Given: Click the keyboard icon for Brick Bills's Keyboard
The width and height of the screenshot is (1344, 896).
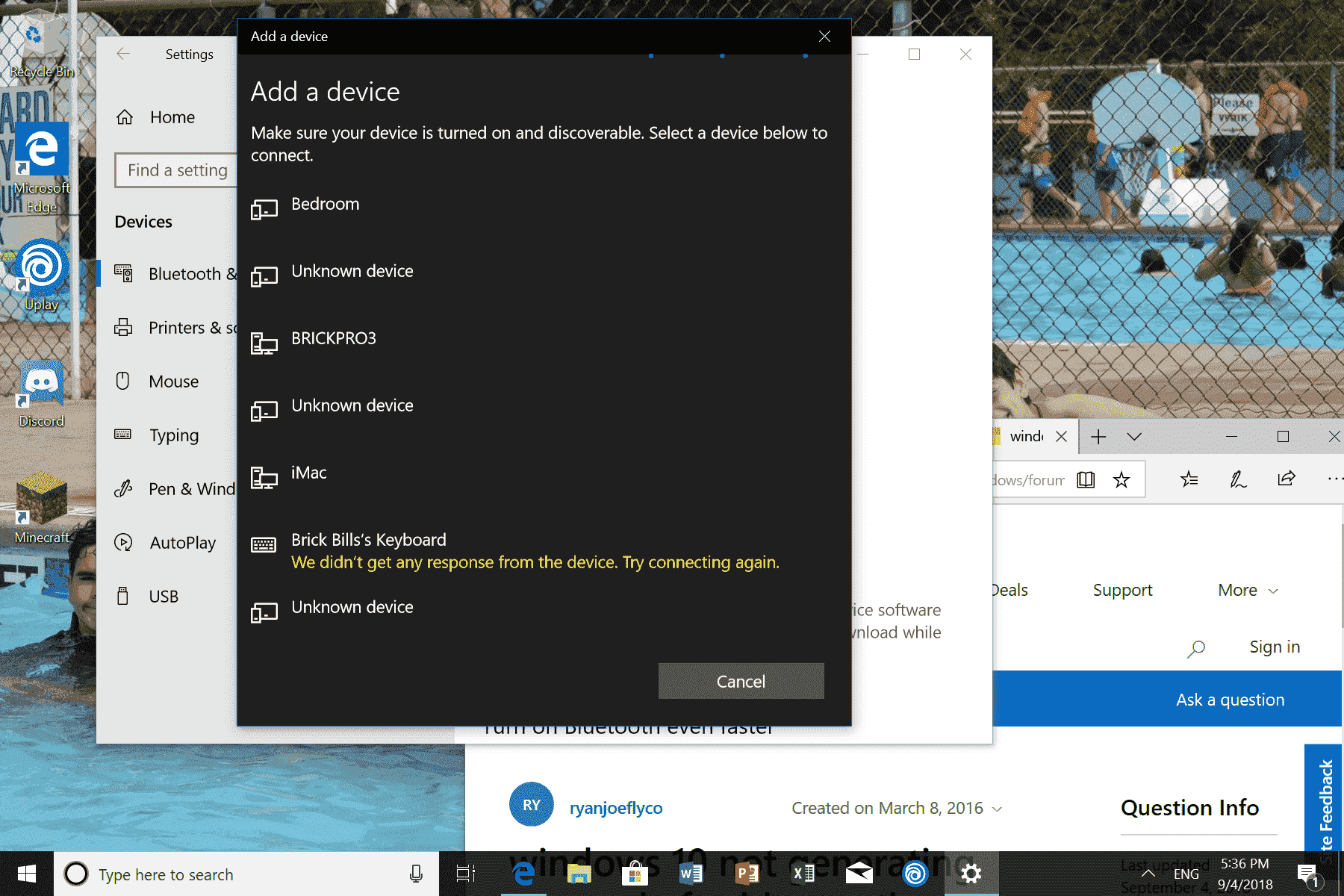Looking at the screenshot, I should coord(264,545).
